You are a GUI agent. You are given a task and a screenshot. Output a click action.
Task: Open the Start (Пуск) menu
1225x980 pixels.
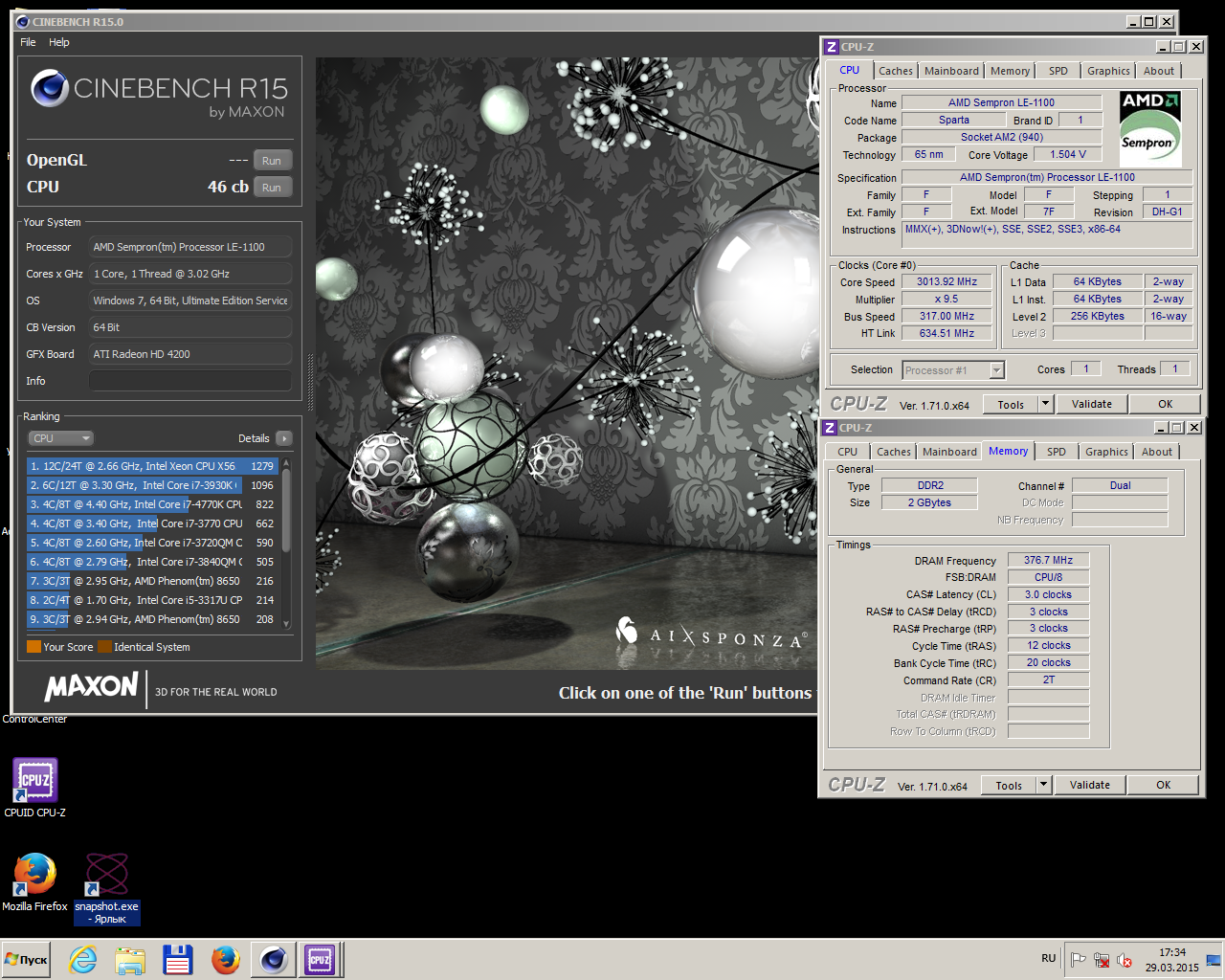point(26,960)
